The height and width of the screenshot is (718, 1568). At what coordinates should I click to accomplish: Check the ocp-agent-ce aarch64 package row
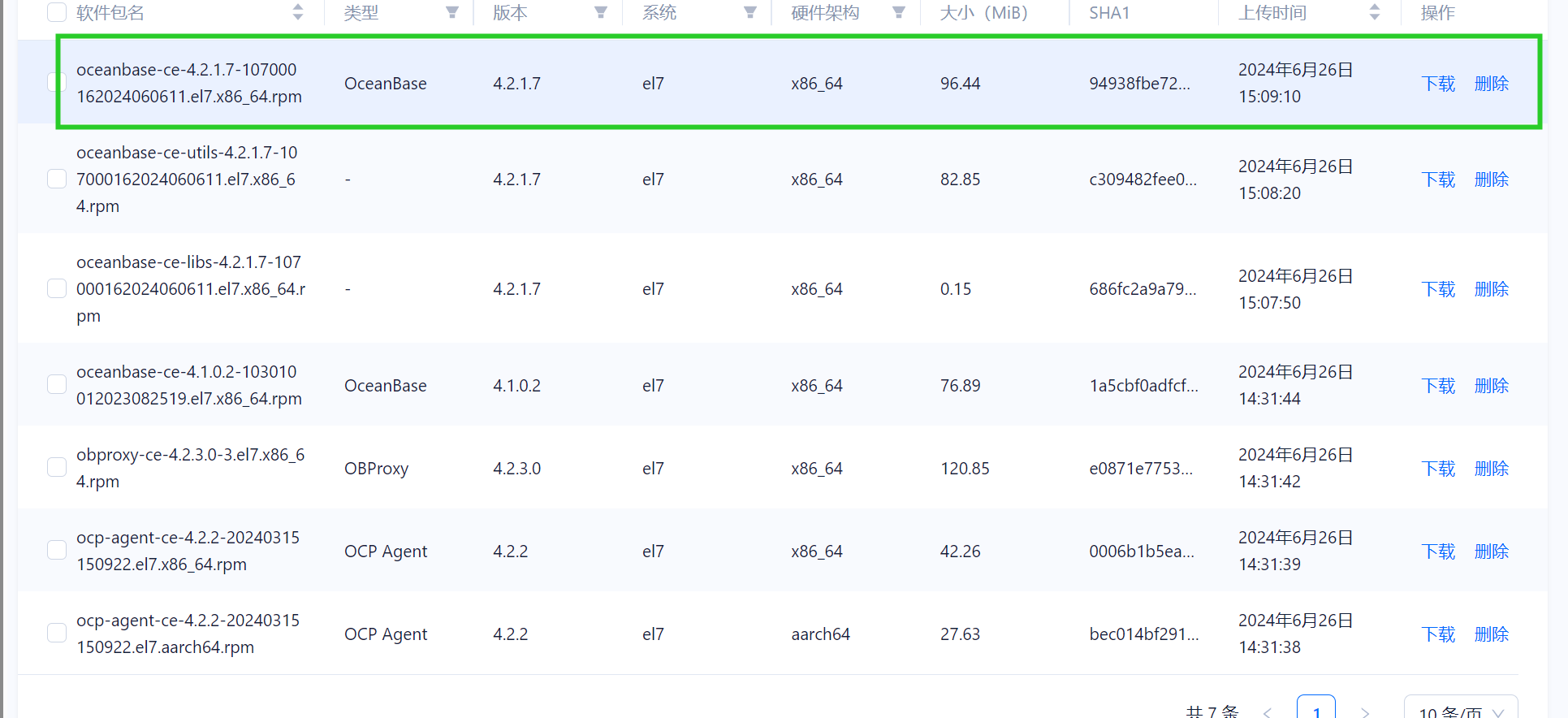point(57,633)
